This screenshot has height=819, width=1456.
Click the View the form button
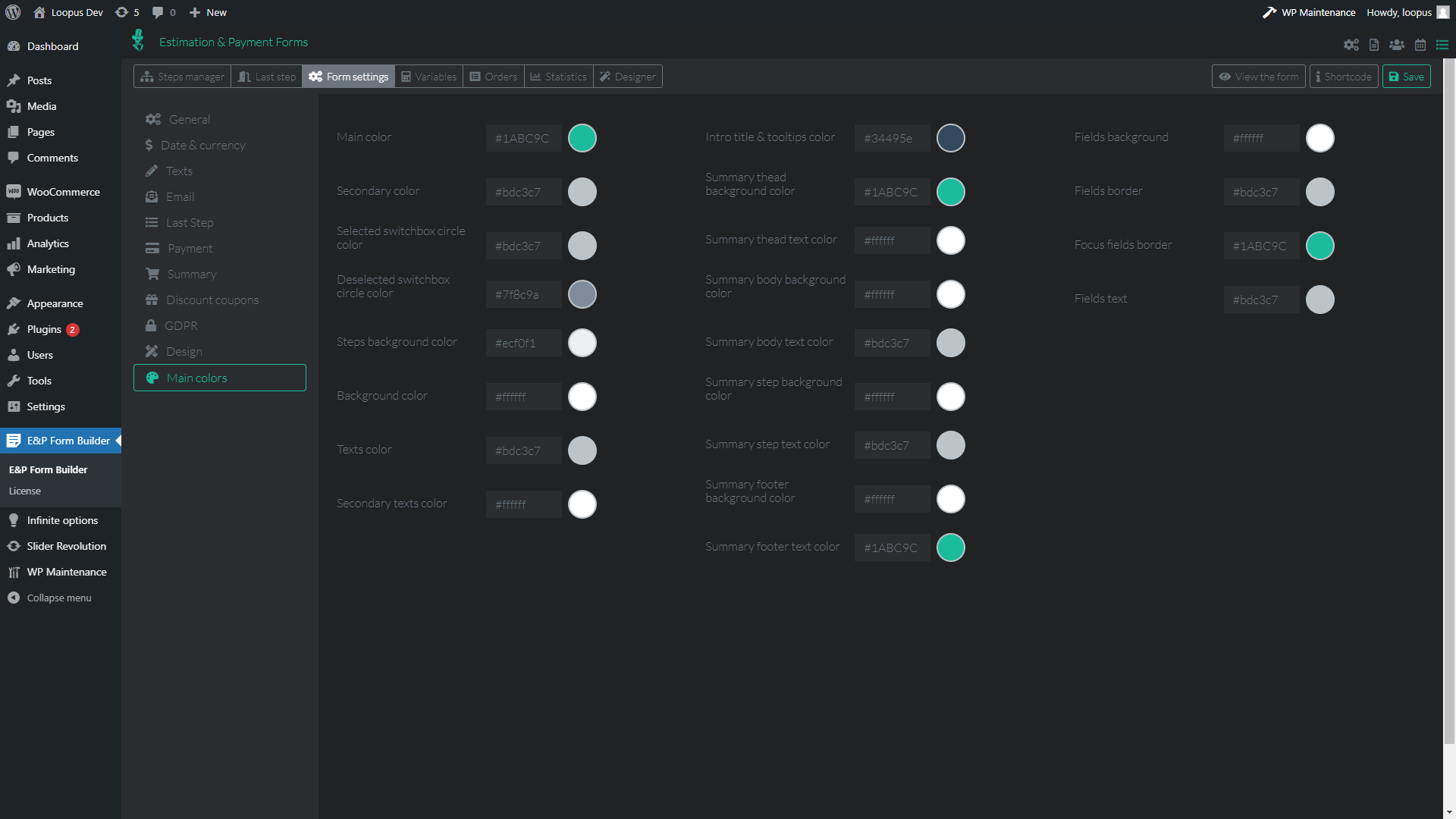[1258, 77]
